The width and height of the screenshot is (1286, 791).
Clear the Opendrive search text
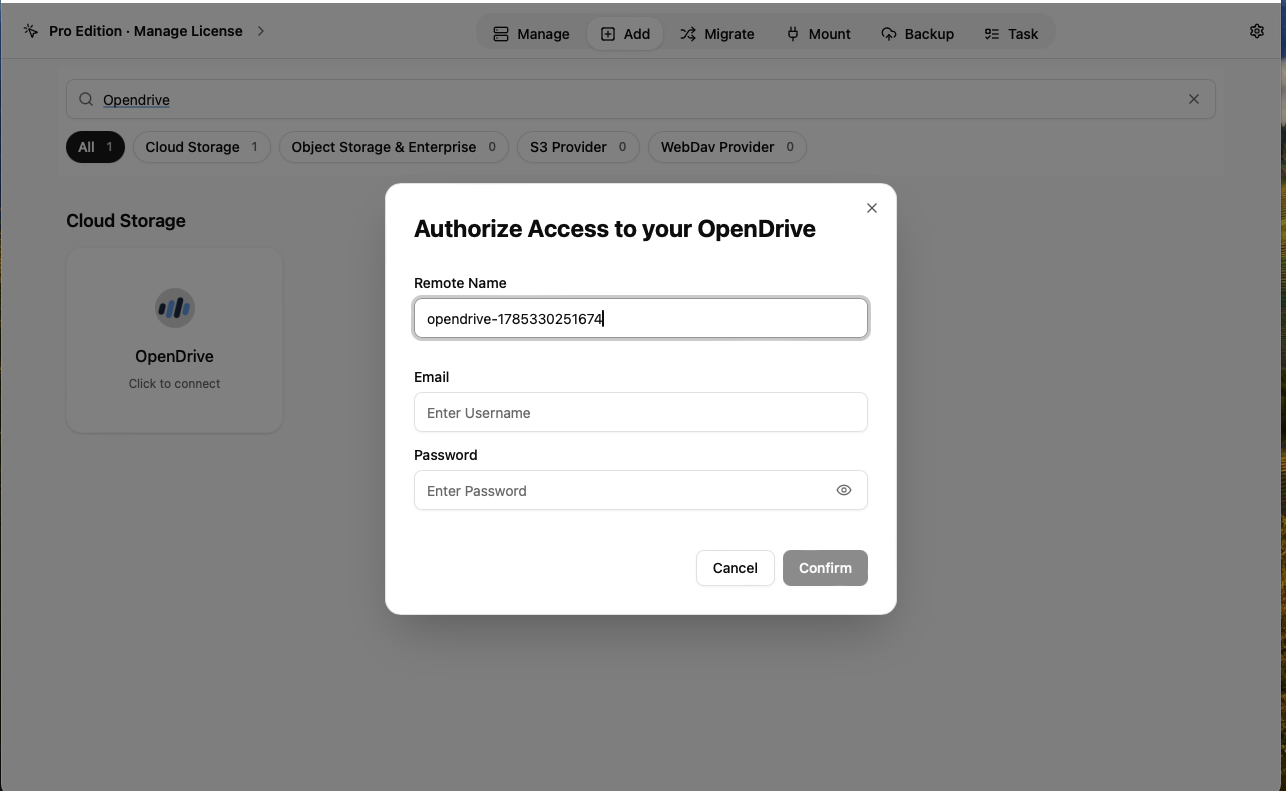(1193, 99)
